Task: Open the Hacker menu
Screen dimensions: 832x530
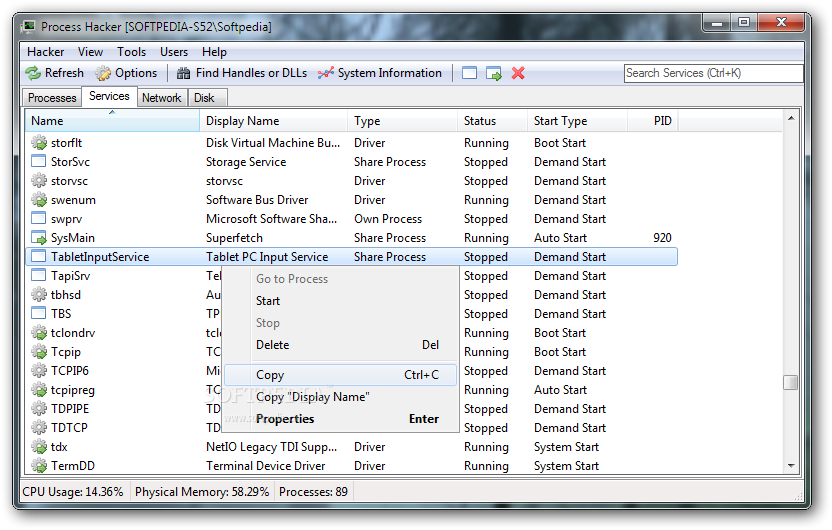Action: point(46,52)
